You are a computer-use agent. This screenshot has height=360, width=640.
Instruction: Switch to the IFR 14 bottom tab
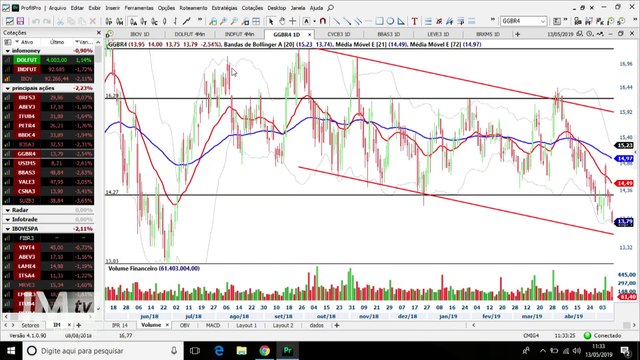120,325
